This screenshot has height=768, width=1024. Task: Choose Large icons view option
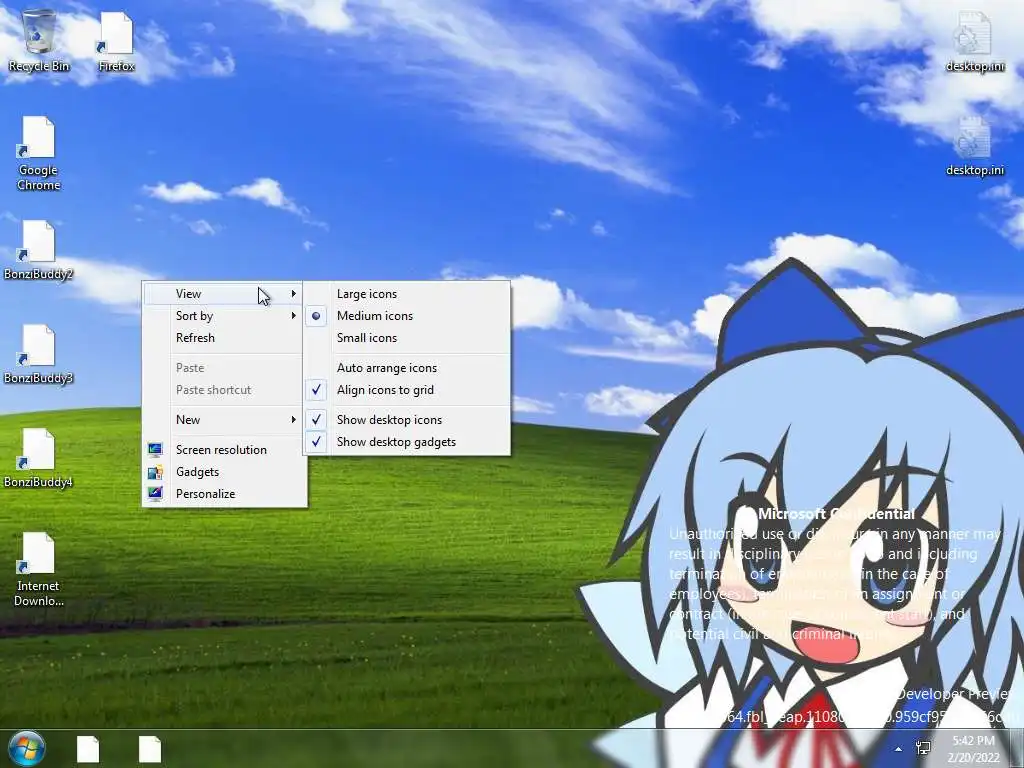click(406, 294)
